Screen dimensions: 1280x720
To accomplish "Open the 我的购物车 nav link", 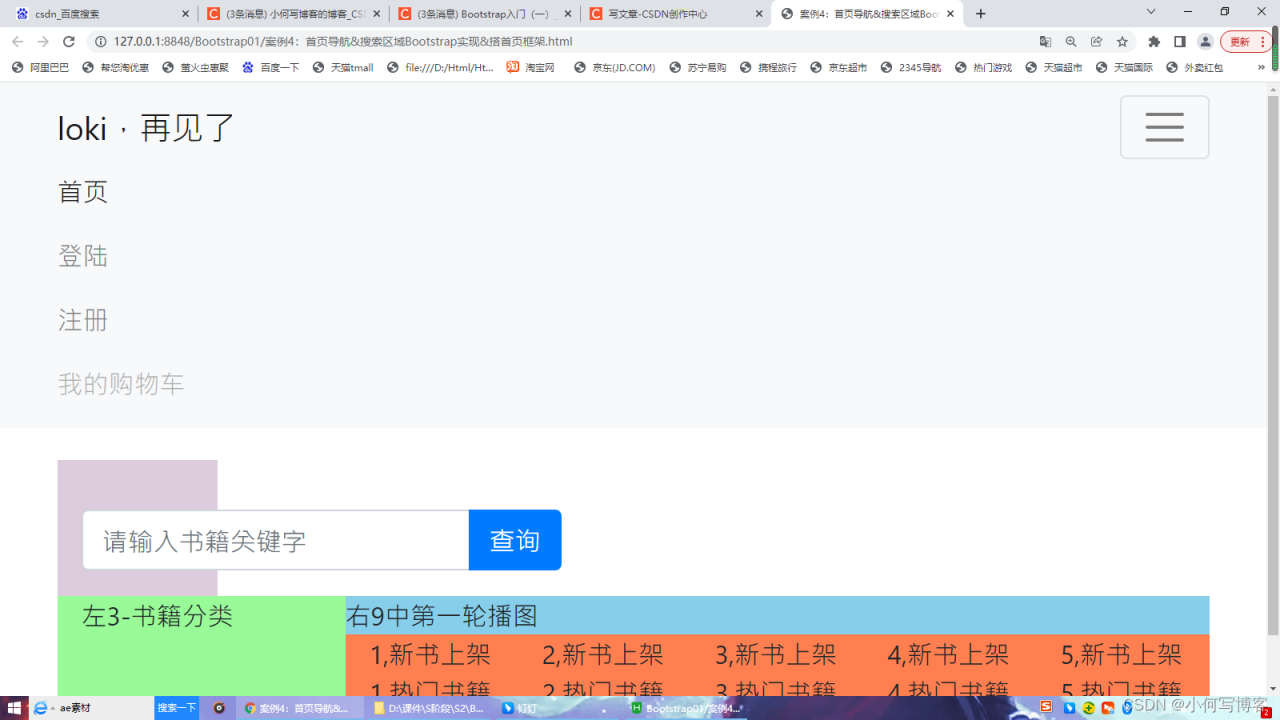I will [x=121, y=384].
